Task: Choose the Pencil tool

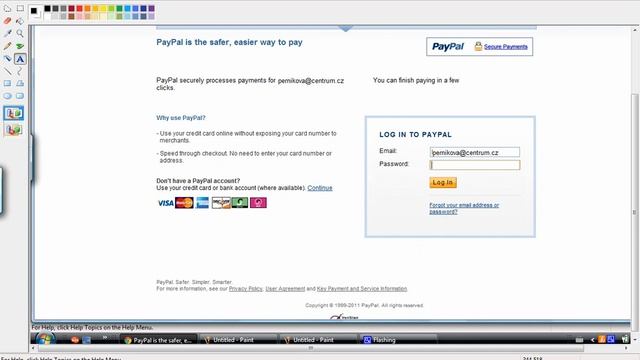Action: click(7, 46)
